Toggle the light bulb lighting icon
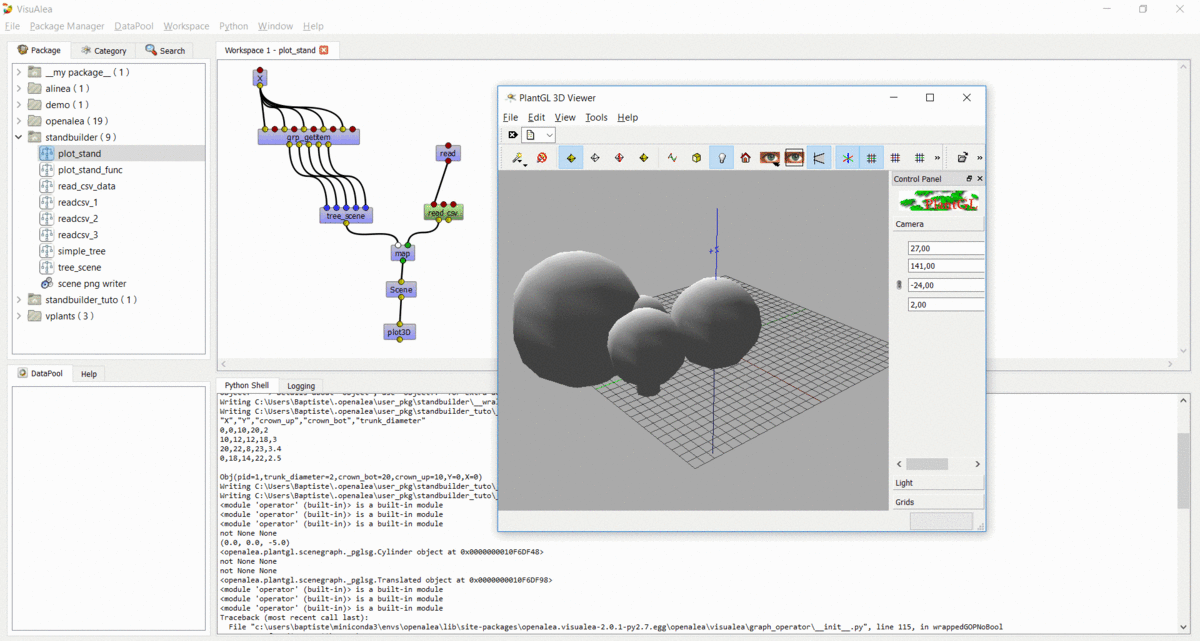Screen dimensions: 1200x641 tap(721, 158)
